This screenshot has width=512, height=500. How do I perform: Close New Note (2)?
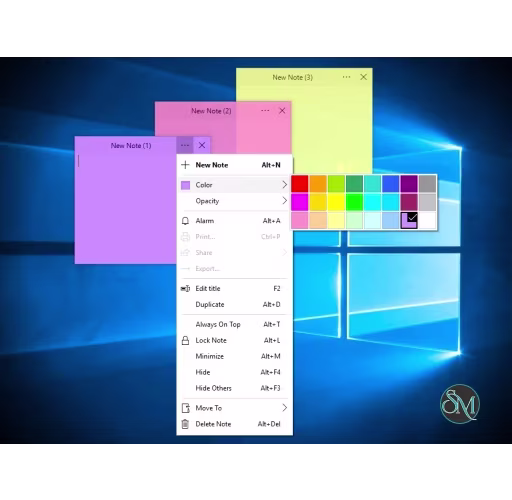tap(282, 111)
